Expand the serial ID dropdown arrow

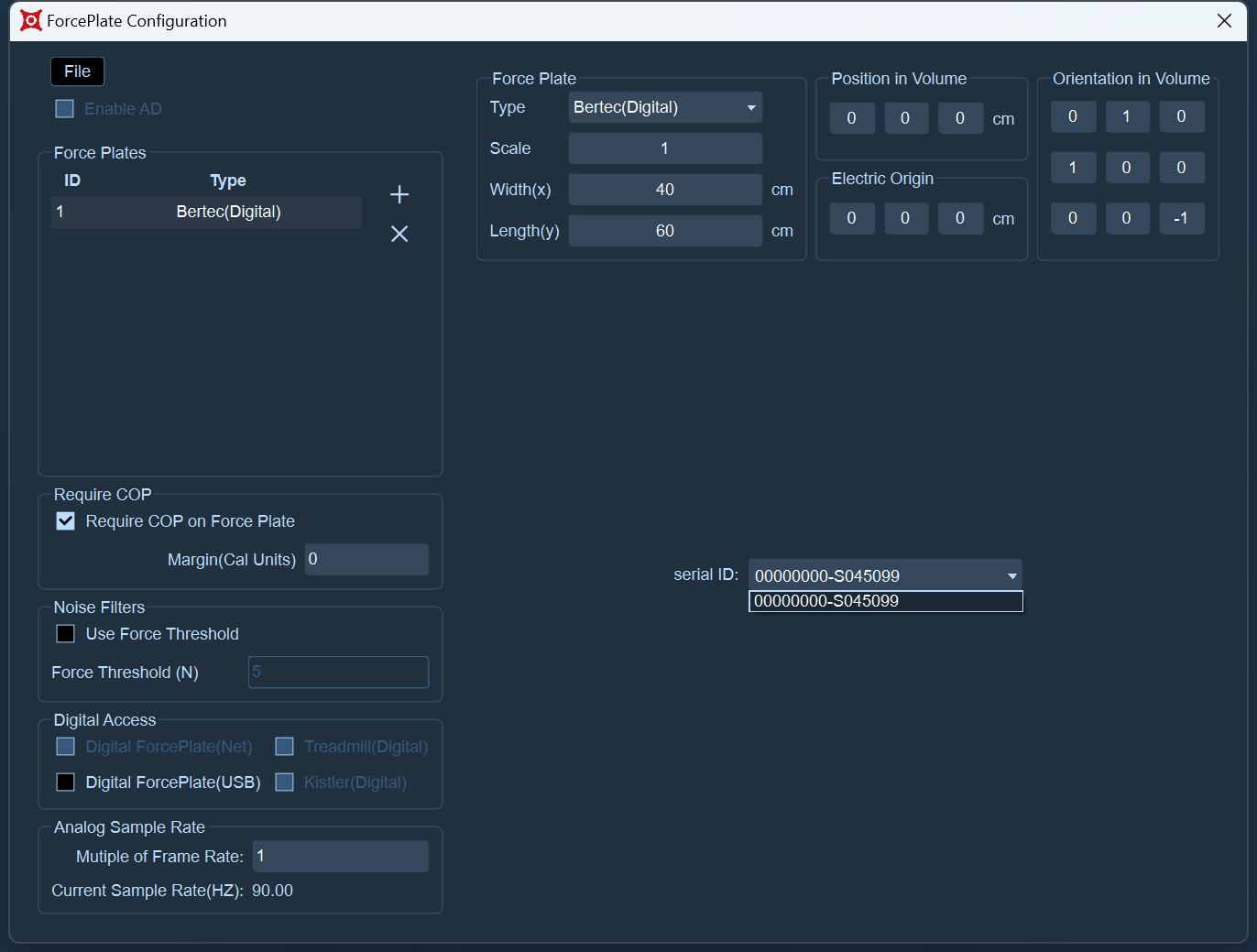(1011, 576)
